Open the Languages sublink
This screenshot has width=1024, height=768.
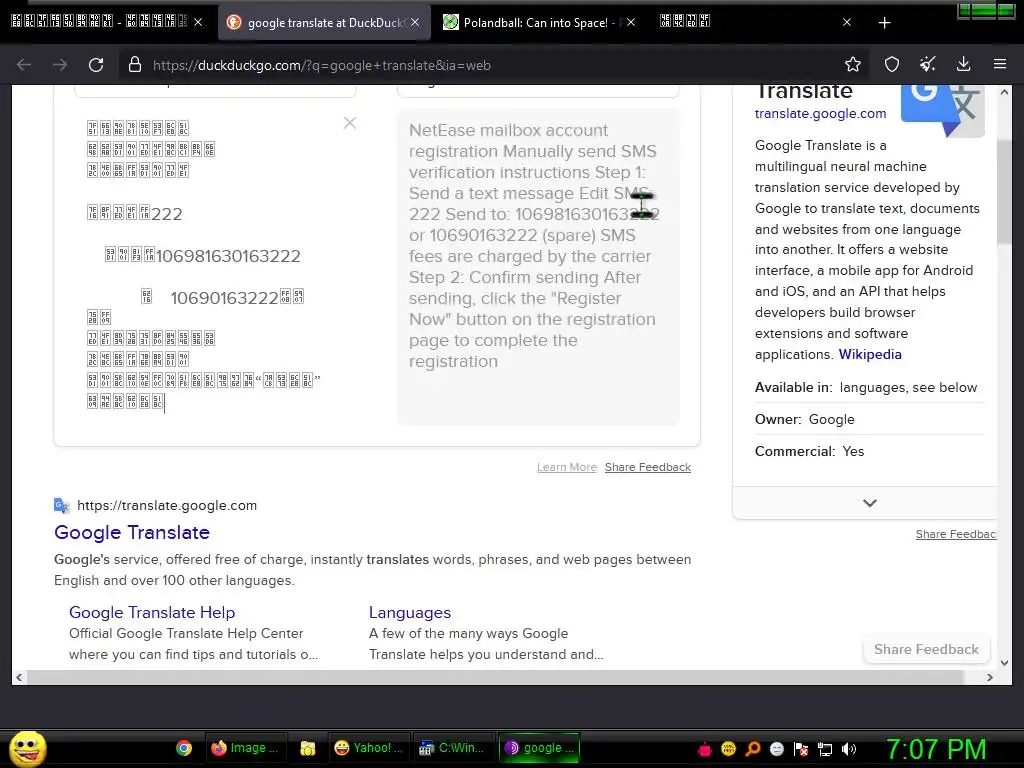click(410, 613)
